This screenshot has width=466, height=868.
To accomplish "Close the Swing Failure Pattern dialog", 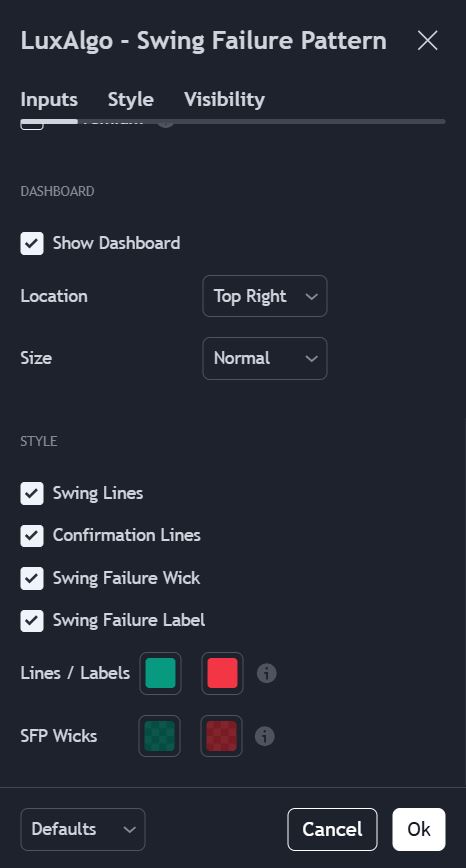I will click(427, 40).
